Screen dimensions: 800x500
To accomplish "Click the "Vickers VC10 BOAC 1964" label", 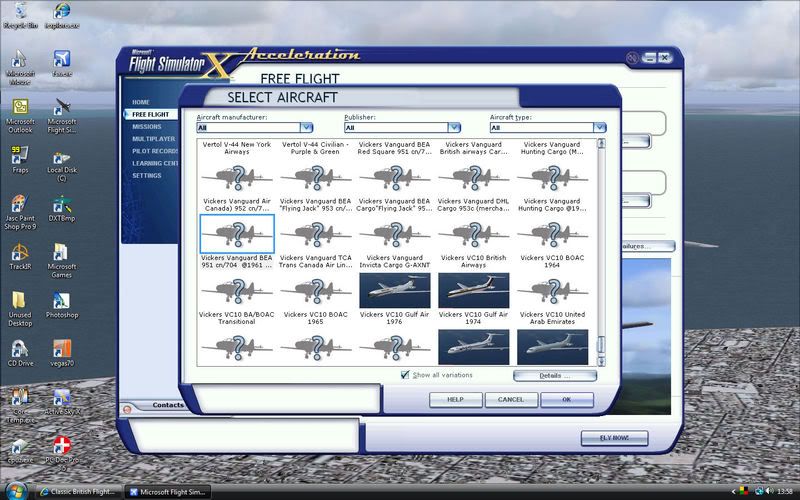I will [552, 261].
